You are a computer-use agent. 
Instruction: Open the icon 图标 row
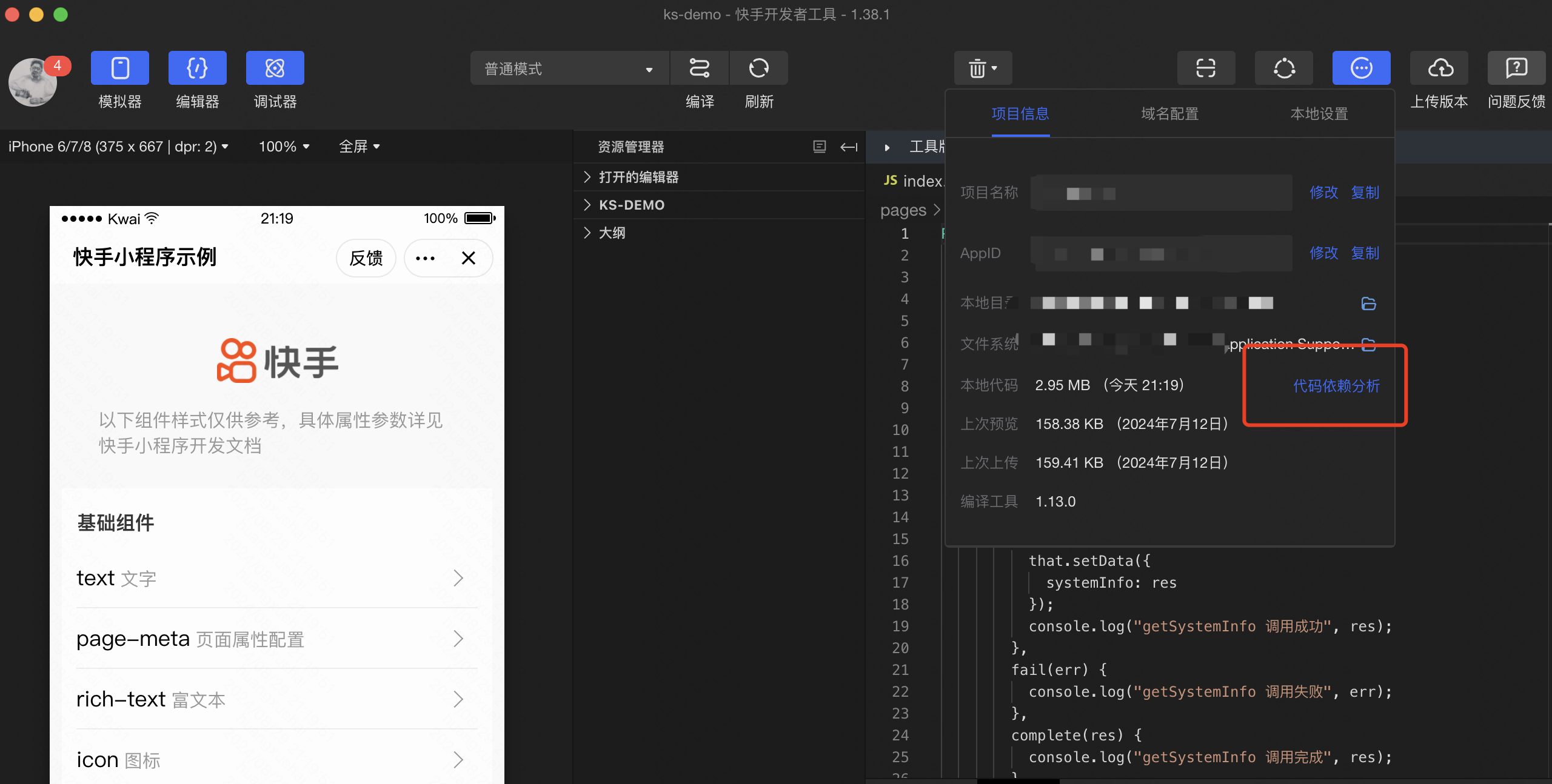click(x=276, y=760)
